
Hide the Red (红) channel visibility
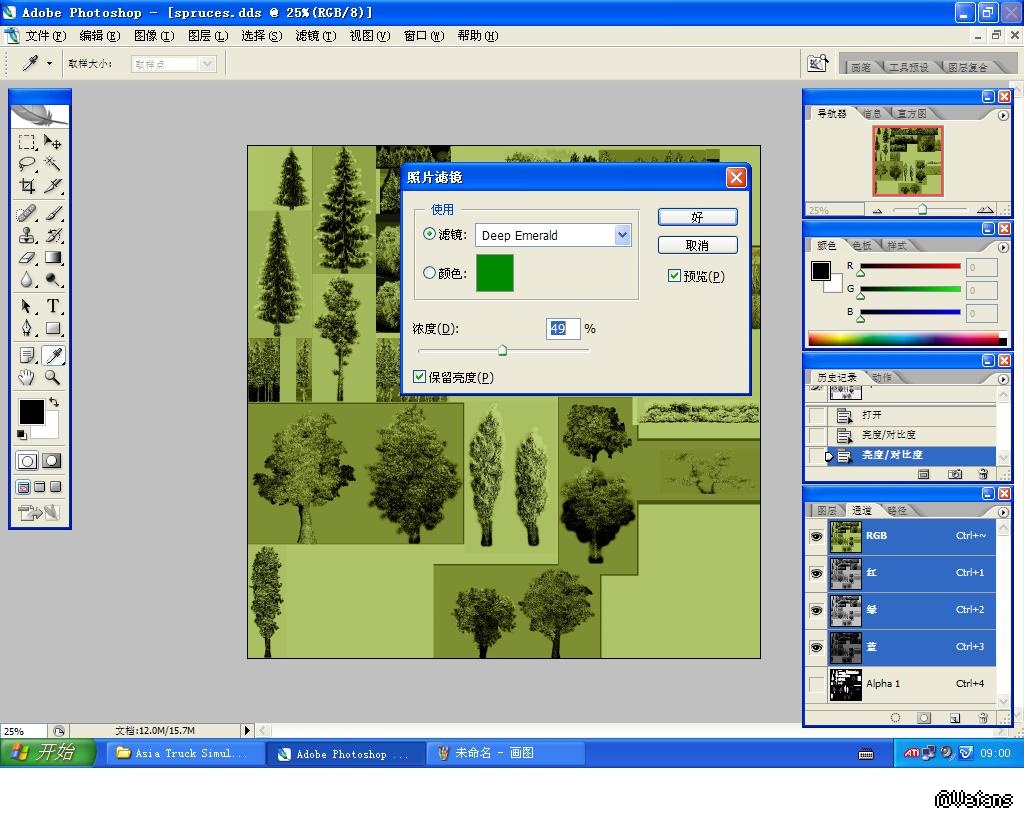tap(816, 573)
